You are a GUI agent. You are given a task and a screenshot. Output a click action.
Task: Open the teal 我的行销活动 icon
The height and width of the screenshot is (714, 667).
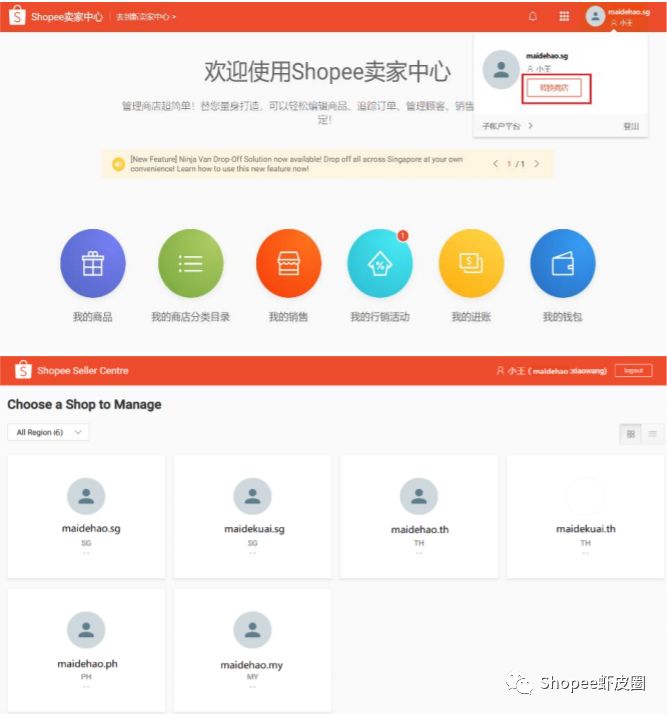[380, 264]
